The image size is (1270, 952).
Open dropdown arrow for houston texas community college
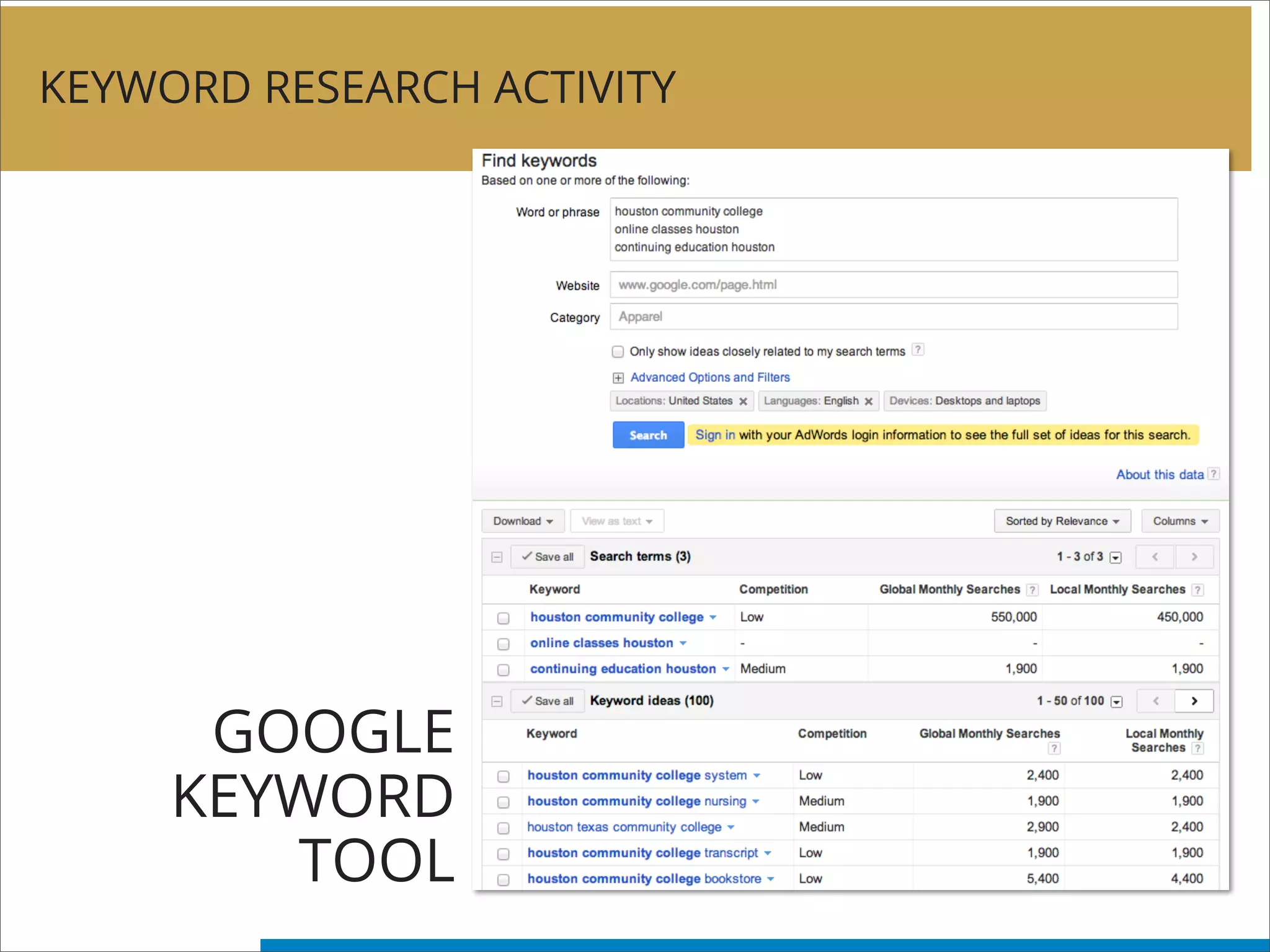[731, 827]
